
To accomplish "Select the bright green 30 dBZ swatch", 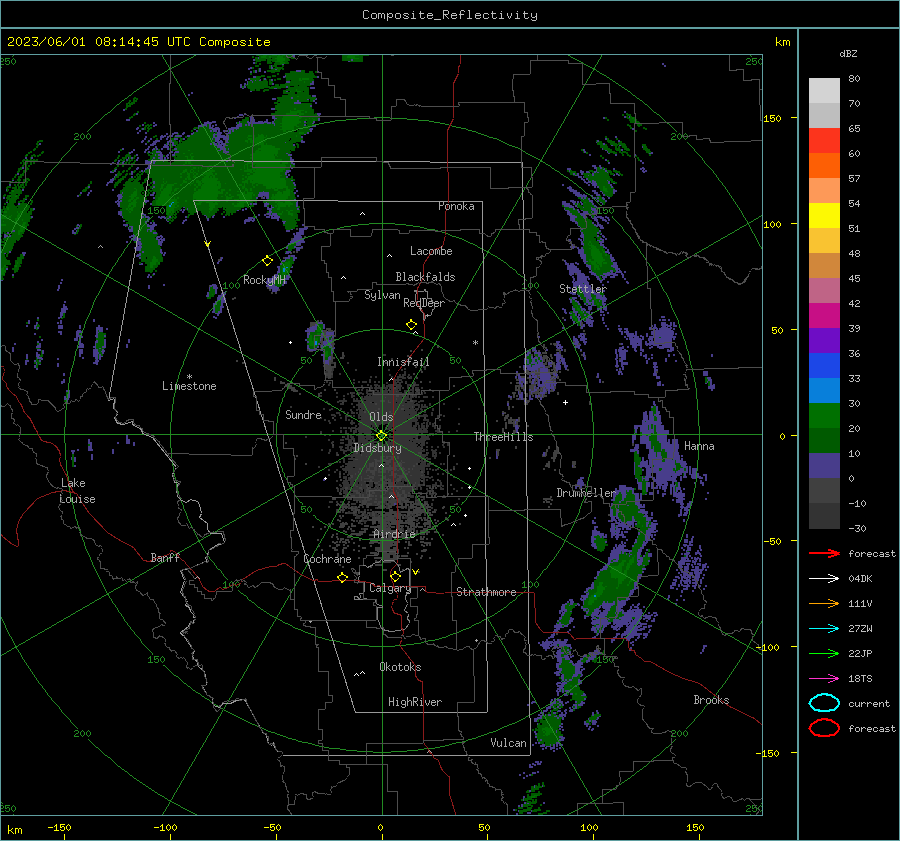I will pos(824,416).
